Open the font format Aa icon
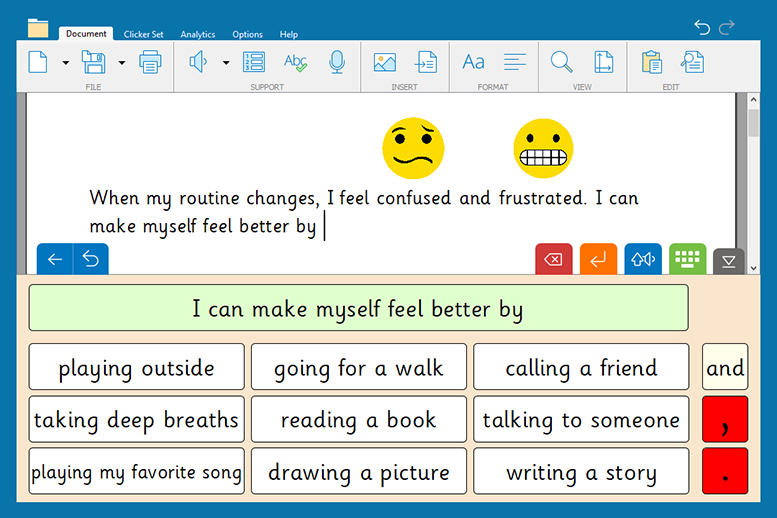 (473, 62)
